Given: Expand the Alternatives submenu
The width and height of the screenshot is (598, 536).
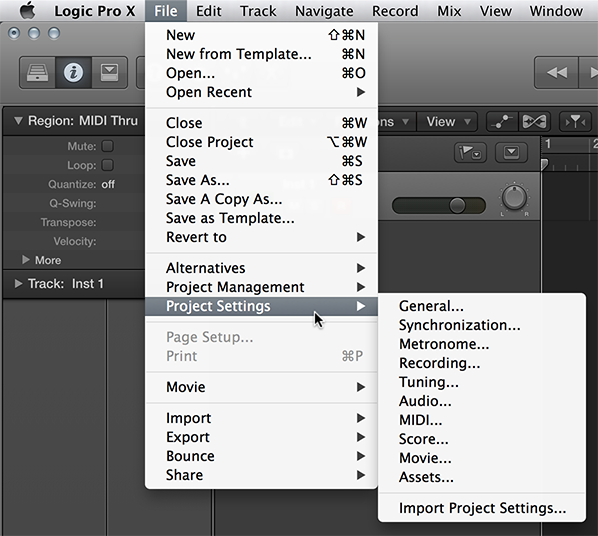Looking at the screenshot, I should [262, 268].
